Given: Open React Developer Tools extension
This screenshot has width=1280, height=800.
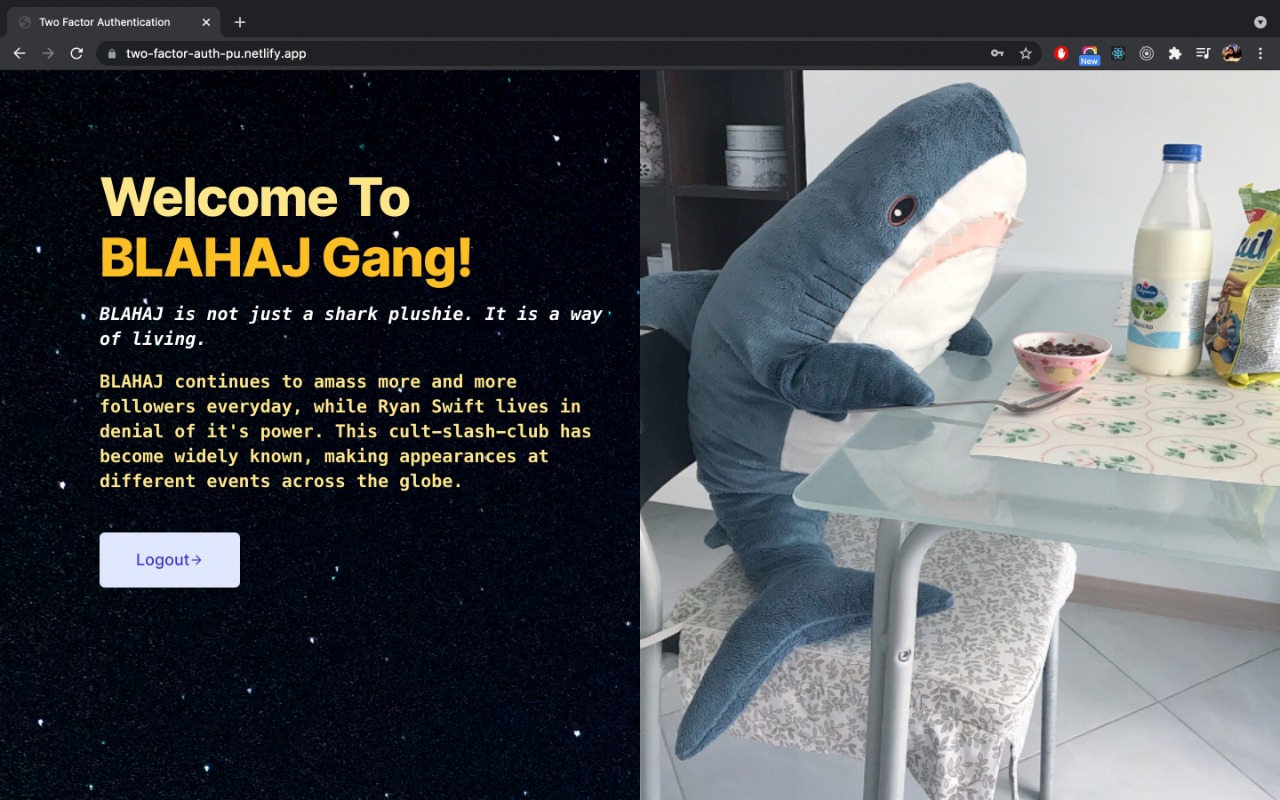Looking at the screenshot, I should point(1118,53).
